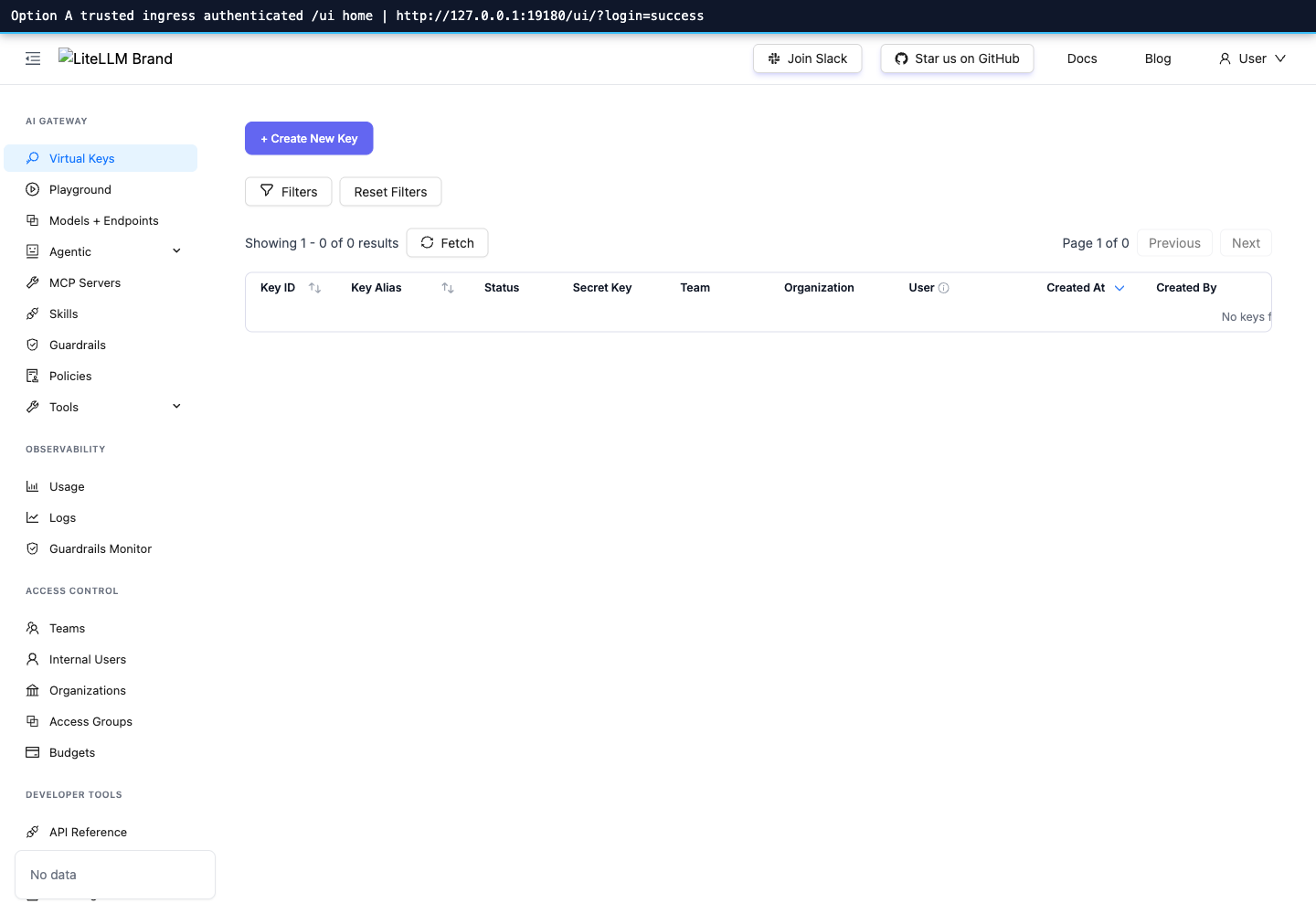This screenshot has height=914, width=1316.
Task: Toggle Created At sort direction chevron
Action: [1120, 288]
